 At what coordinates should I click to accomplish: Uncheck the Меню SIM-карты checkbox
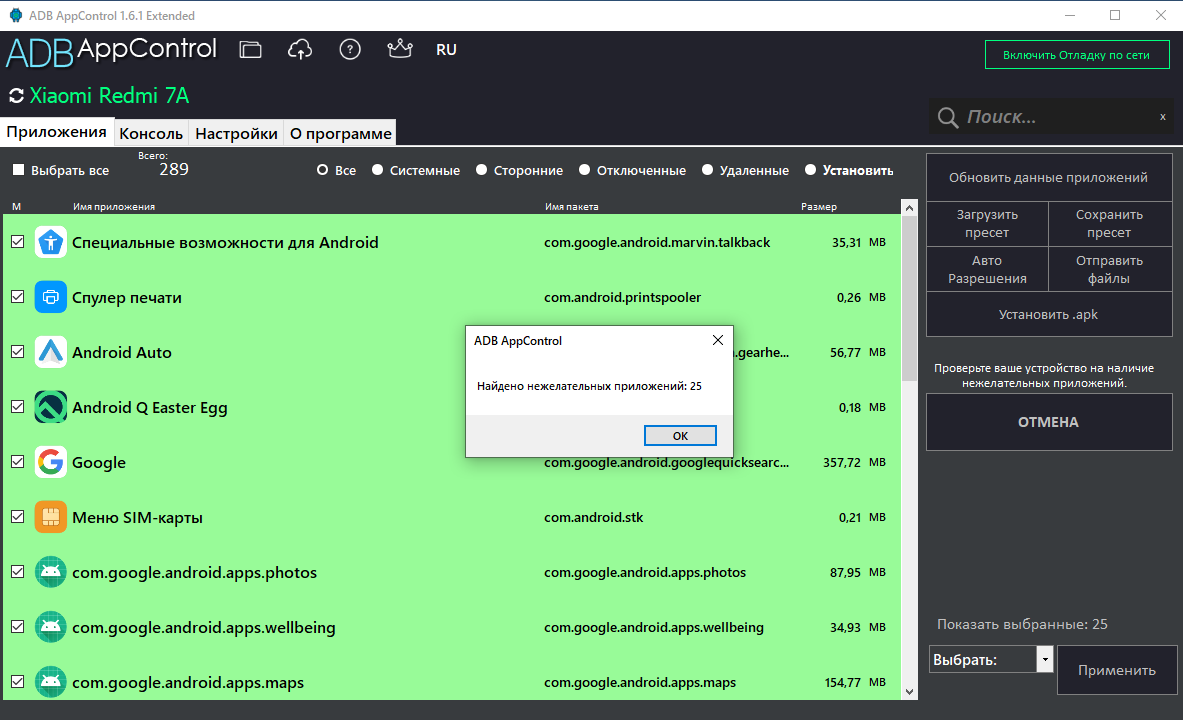(17, 517)
